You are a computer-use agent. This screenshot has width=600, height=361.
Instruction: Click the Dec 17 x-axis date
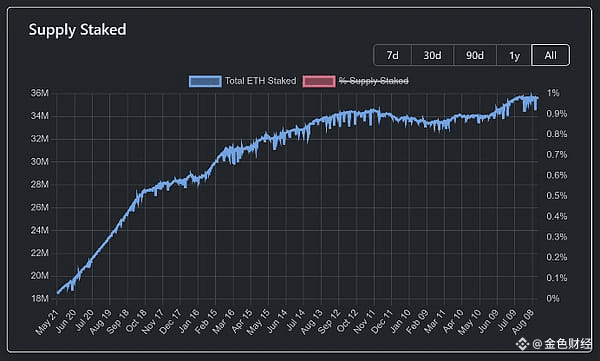pos(171,322)
